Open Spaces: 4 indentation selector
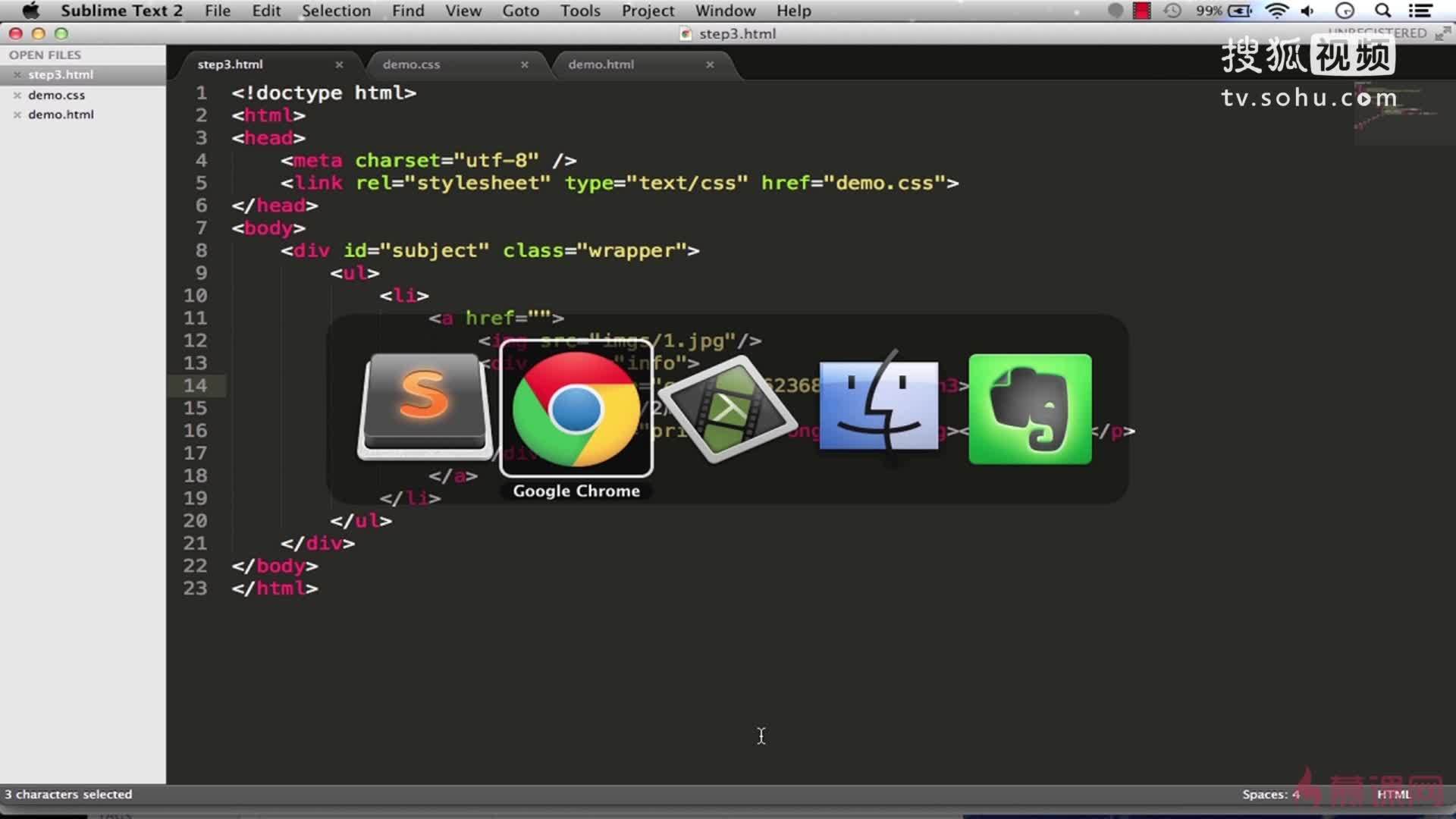This screenshot has width=1456, height=819. coord(1270,794)
